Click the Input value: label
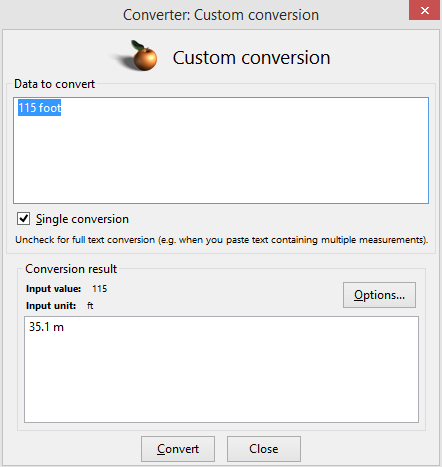This screenshot has width=442, height=467. tap(53, 289)
